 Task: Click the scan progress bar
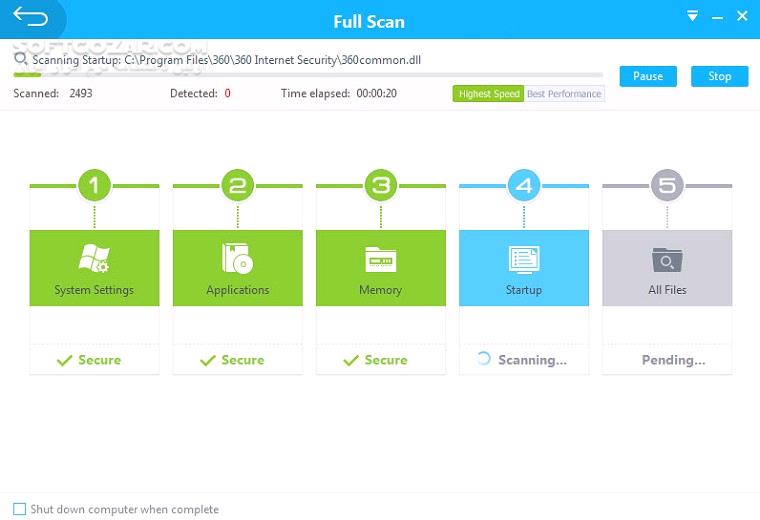(308, 75)
